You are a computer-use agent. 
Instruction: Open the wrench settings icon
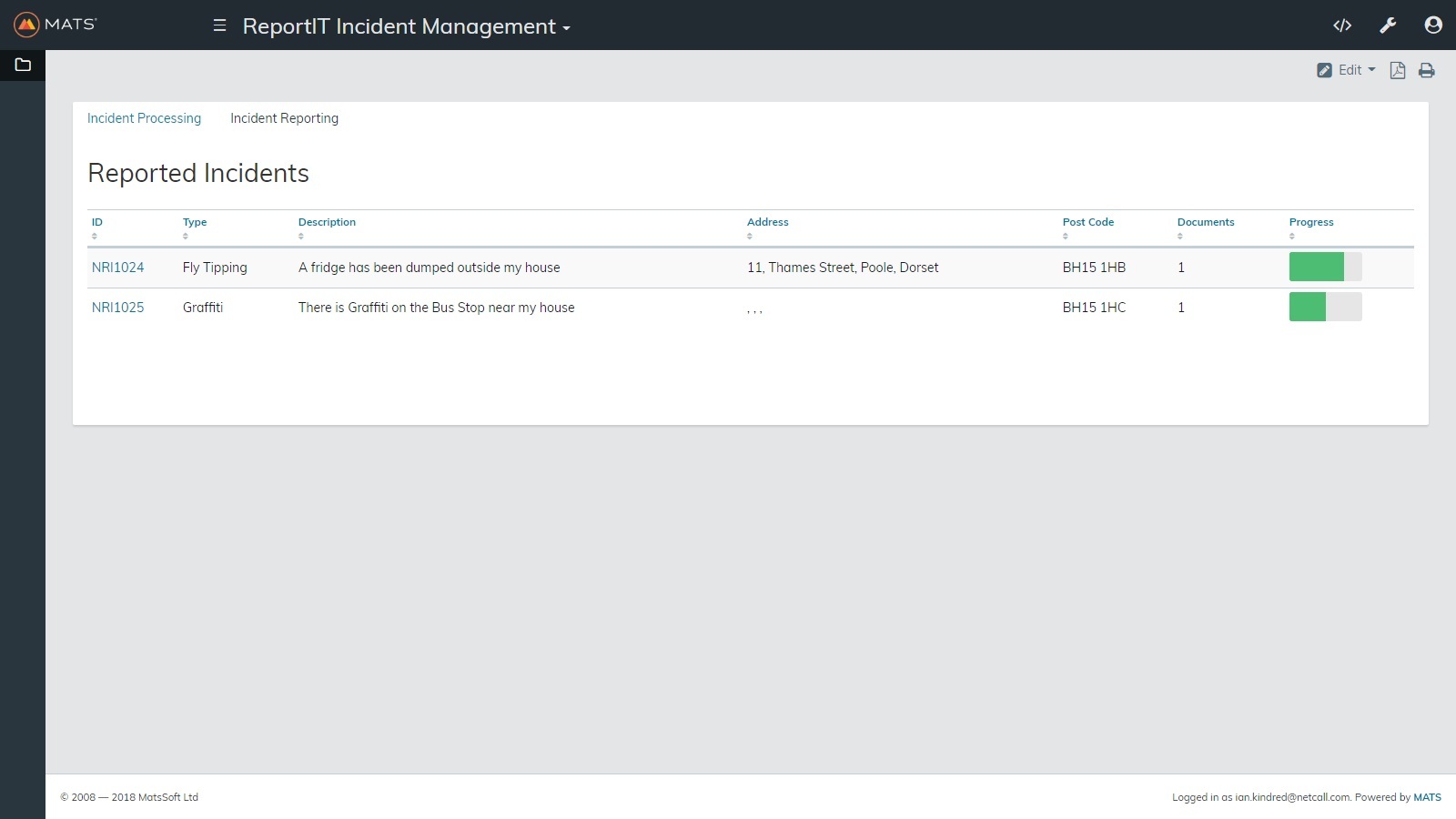1388,25
